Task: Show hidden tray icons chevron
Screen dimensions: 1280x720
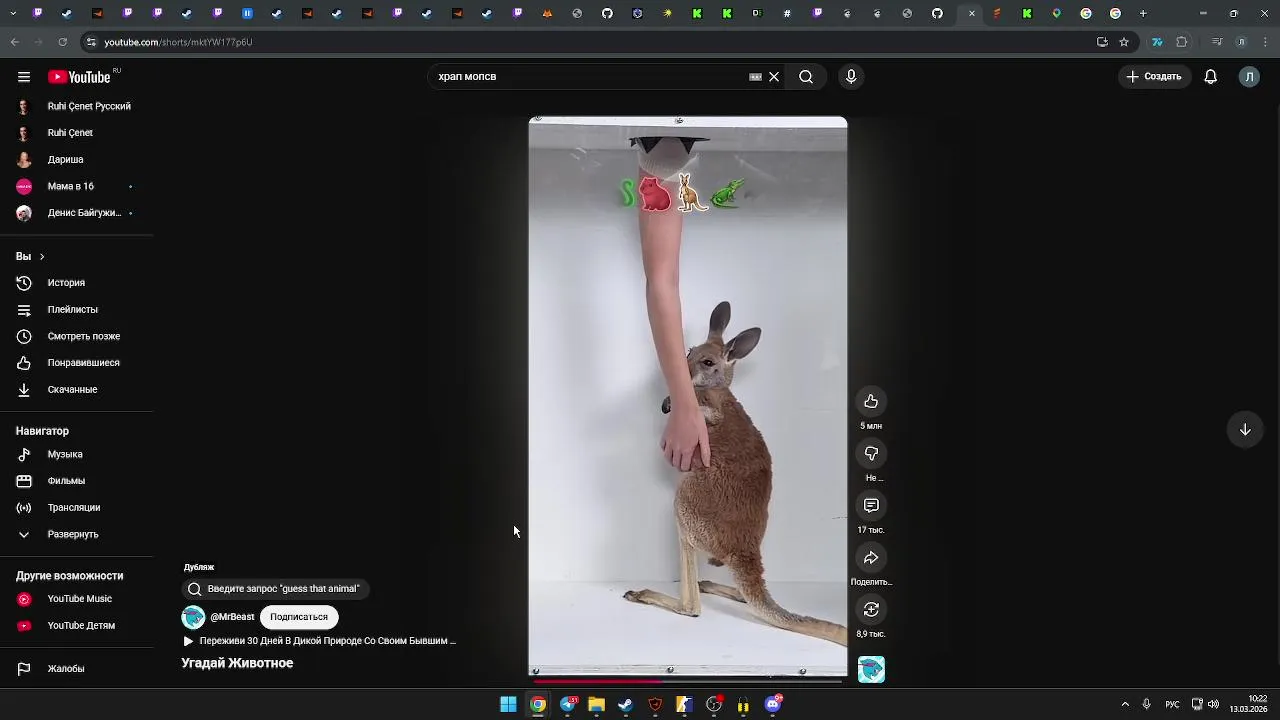Action: pyautogui.click(x=1125, y=704)
